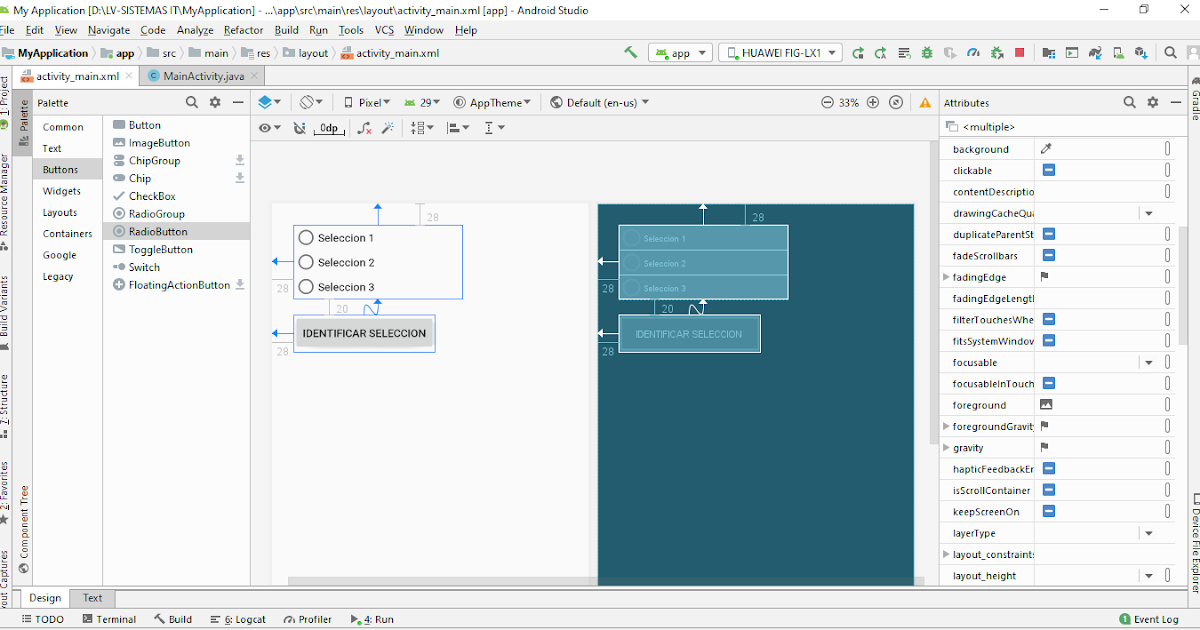Viewport: 1200px width, 630px height.
Task: Select the Seleccion 2 radio button
Action: [306, 262]
